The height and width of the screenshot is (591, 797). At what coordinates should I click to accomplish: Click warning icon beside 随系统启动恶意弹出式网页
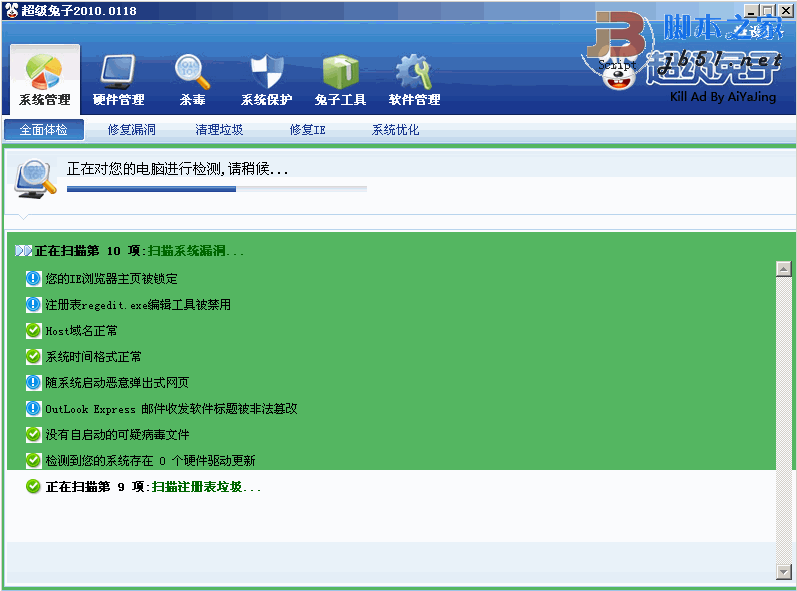[33, 383]
